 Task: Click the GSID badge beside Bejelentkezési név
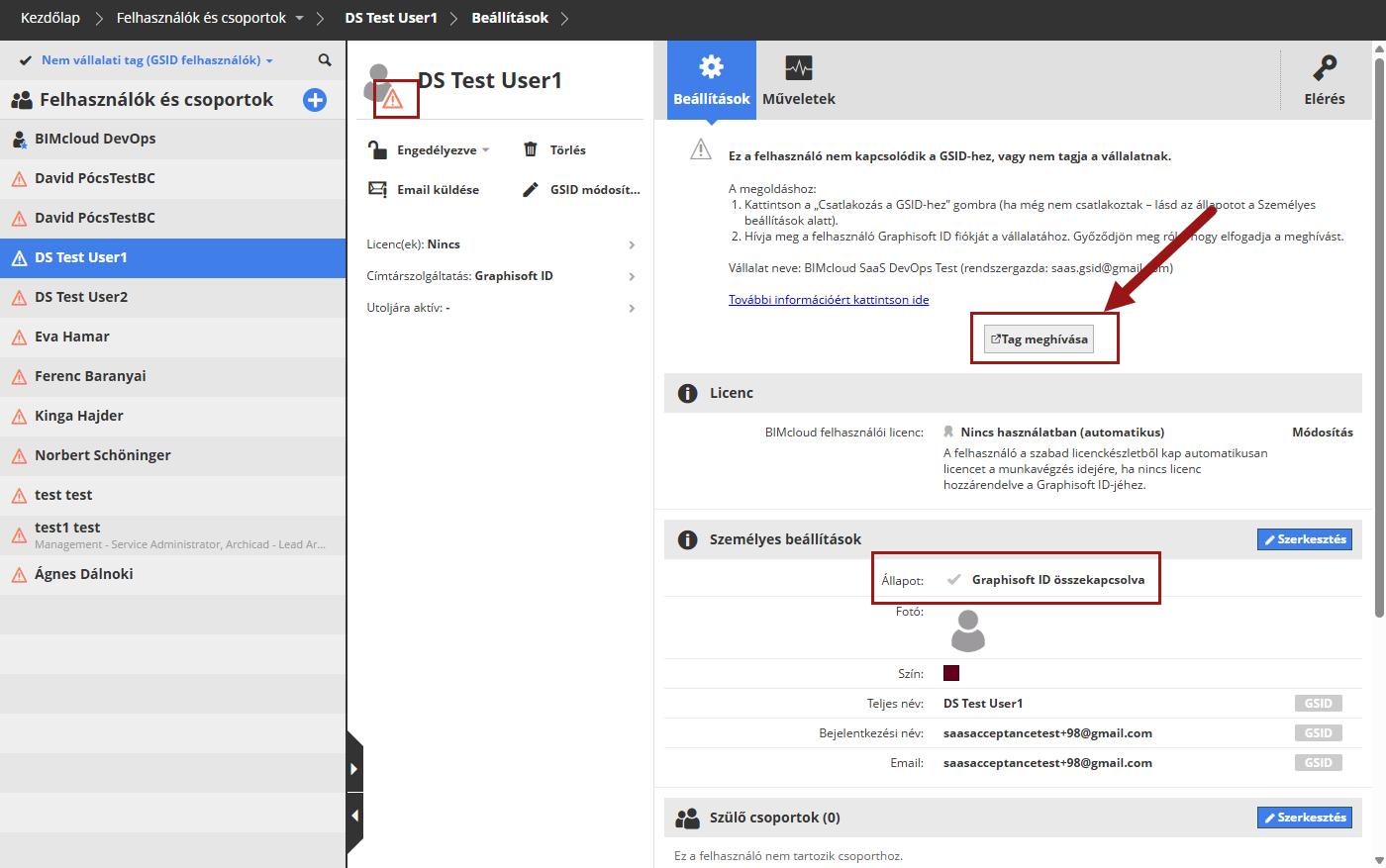pyautogui.click(x=1318, y=733)
